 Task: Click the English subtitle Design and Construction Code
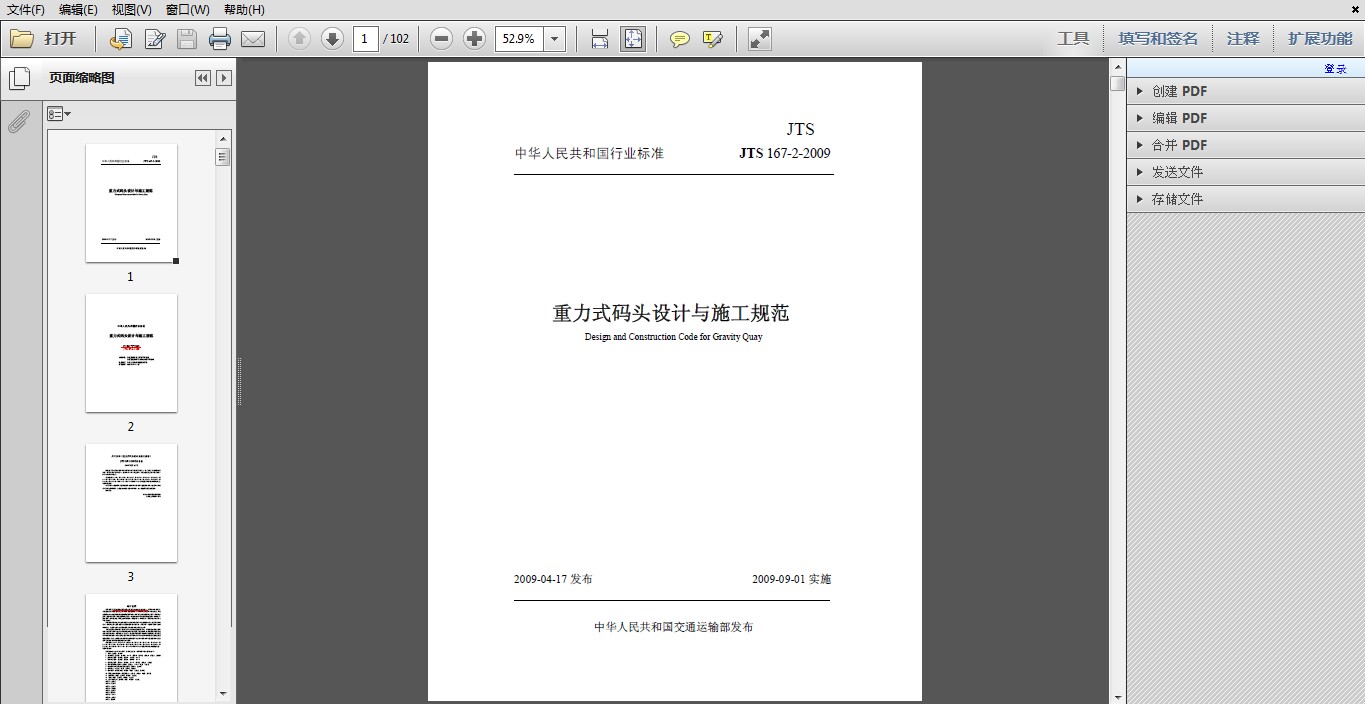coord(674,337)
